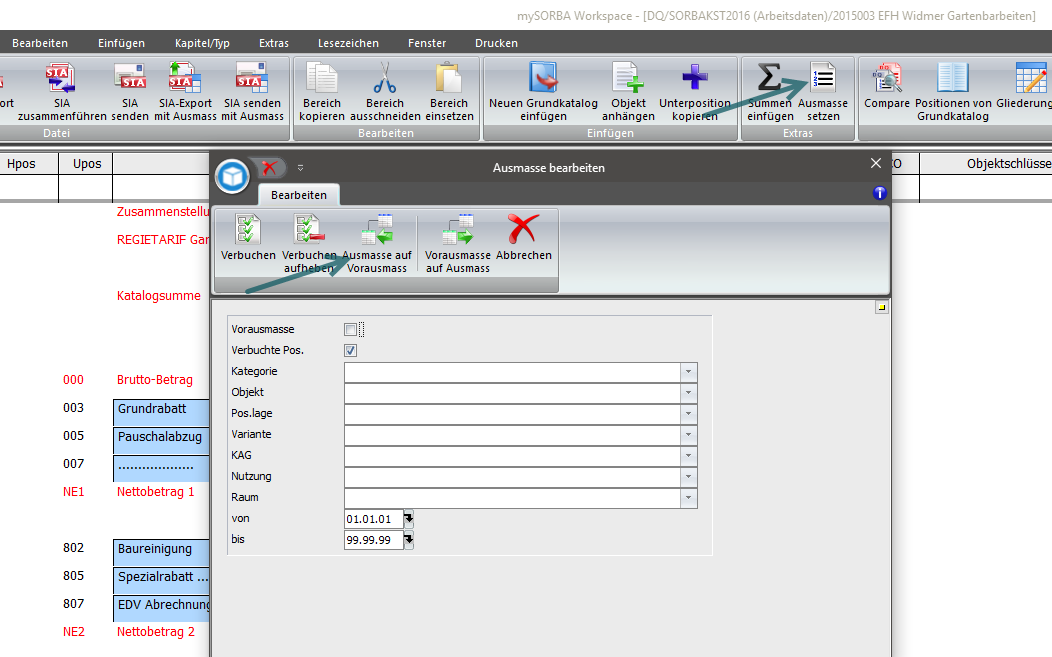Uncheck the Verbuchte Pos. checkbox

350,350
